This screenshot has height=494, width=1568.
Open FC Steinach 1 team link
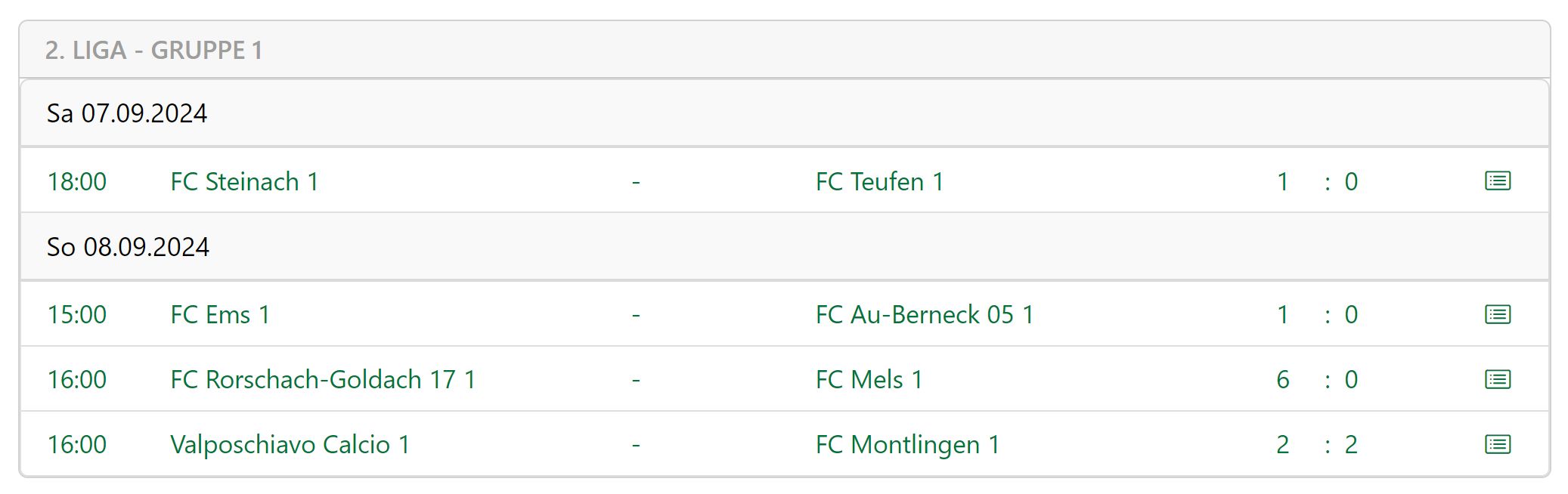(244, 181)
